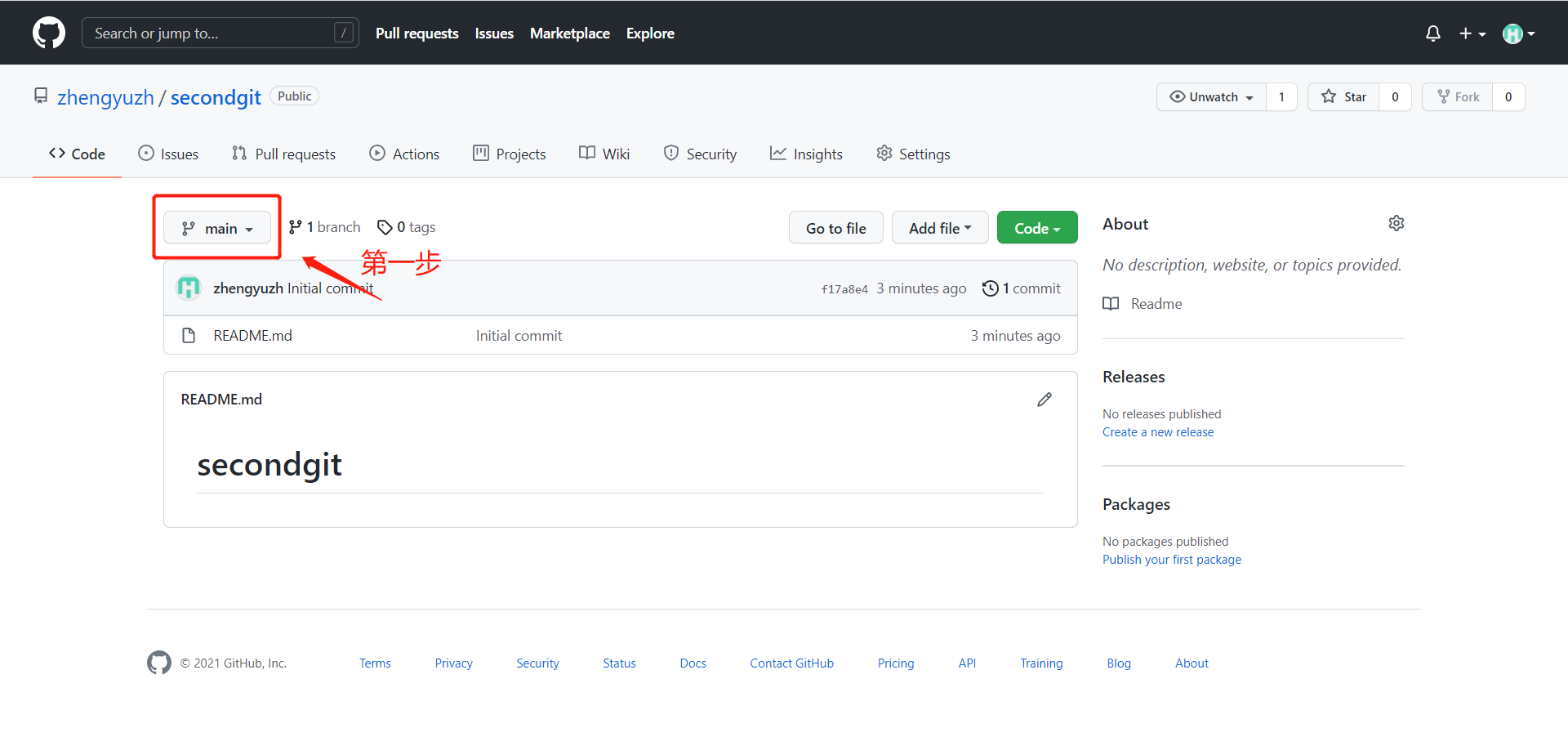Open the Releases heading link
Screen dimensions: 1568x737
pyautogui.click(x=1134, y=377)
